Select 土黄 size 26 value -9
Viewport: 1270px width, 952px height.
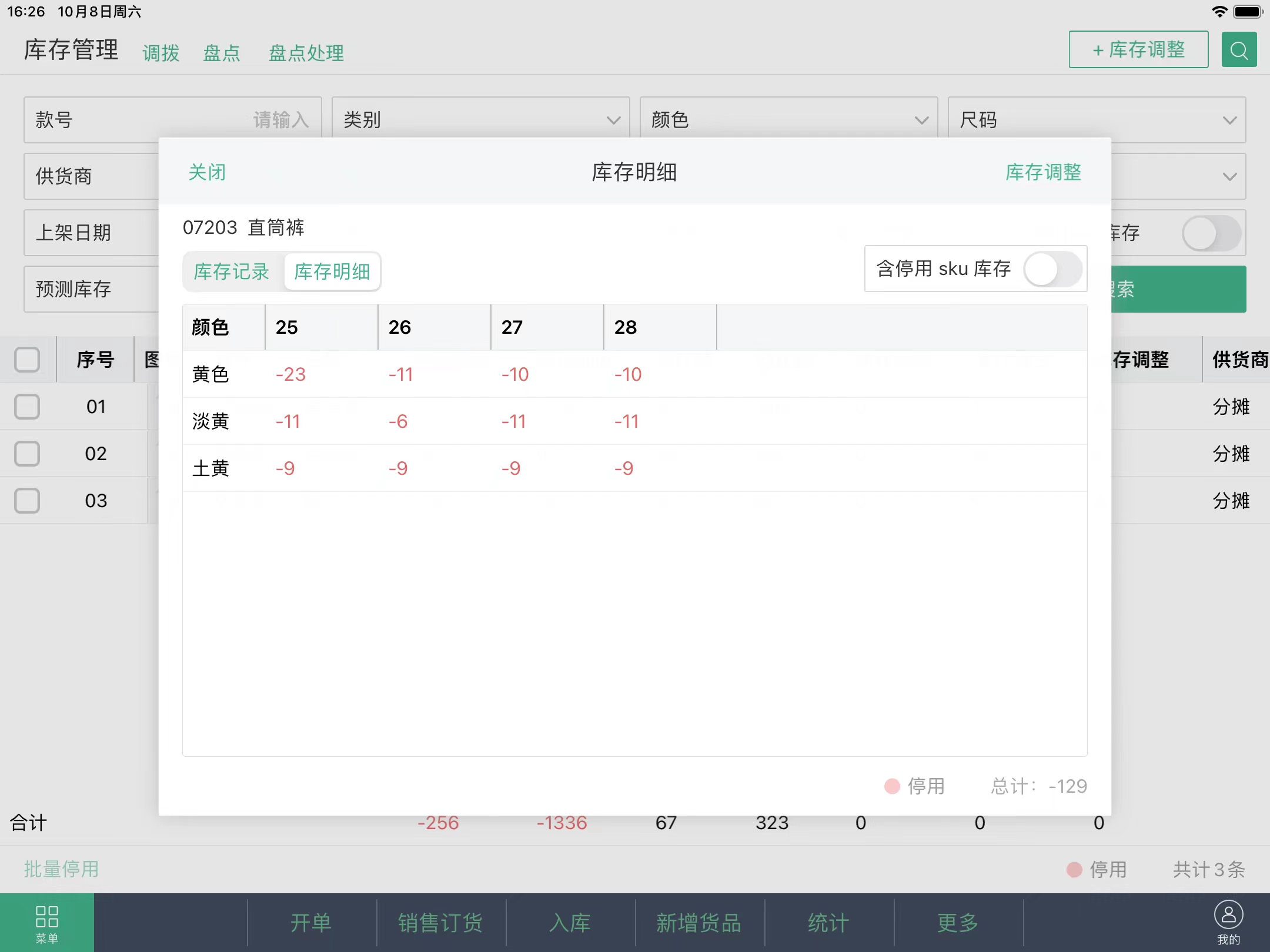(398, 468)
